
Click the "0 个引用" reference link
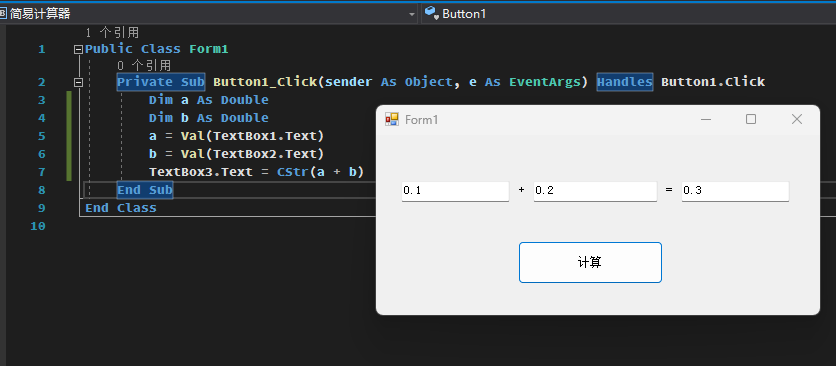pos(144,66)
